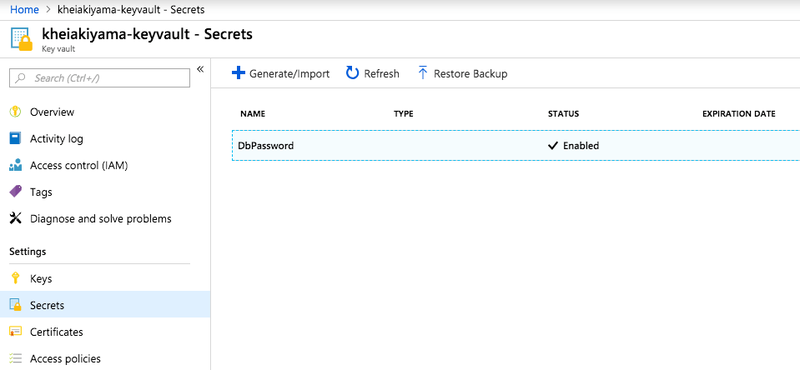
Task: Sort by the STATUS column header
Action: (563, 114)
